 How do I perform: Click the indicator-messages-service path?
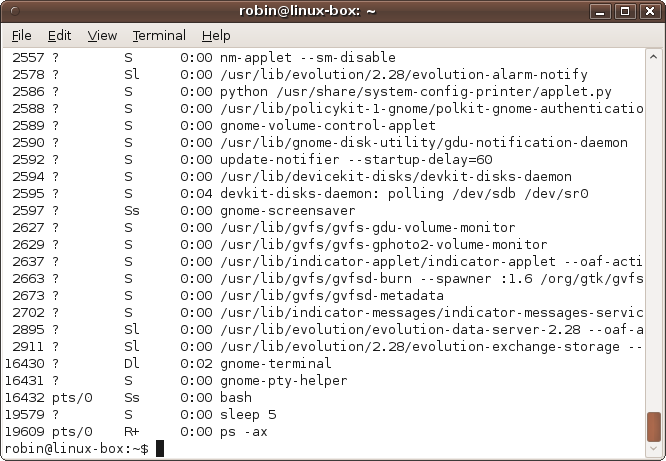pos(432,312)
